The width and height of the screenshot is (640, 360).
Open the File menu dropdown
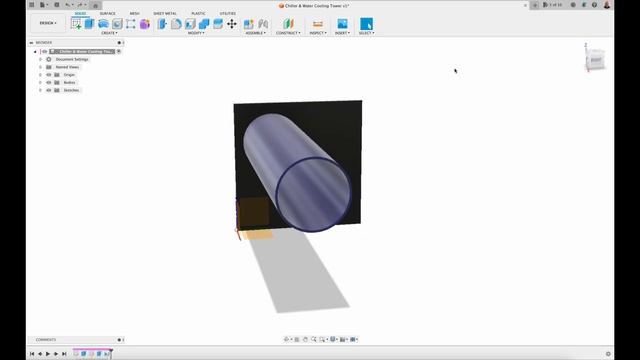click(x=43, y=5)
